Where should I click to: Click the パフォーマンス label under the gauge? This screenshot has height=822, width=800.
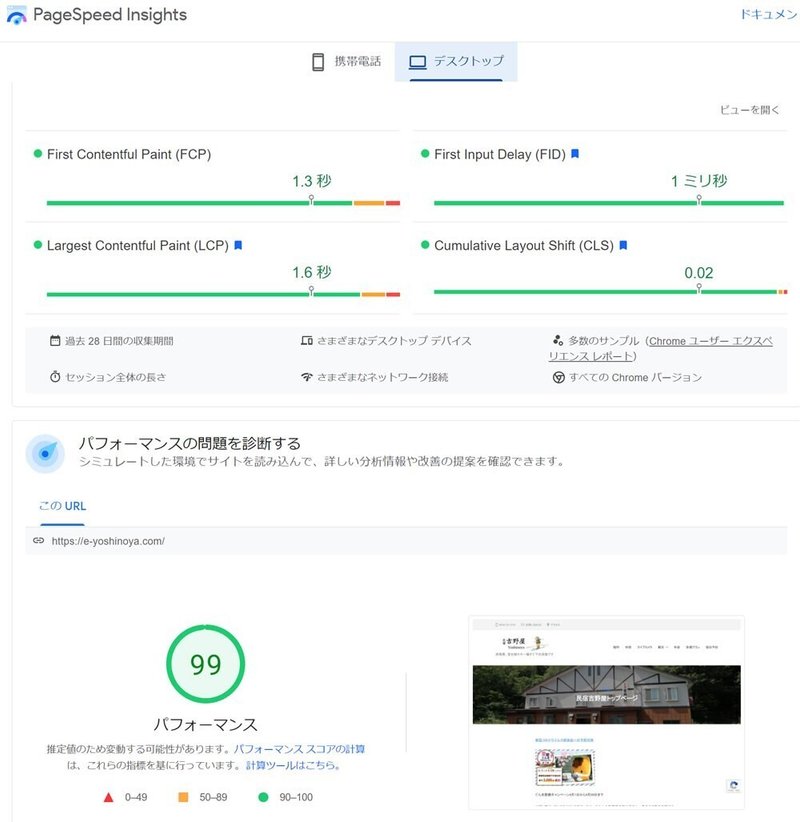pyautogui.click(x=206, y=724)
